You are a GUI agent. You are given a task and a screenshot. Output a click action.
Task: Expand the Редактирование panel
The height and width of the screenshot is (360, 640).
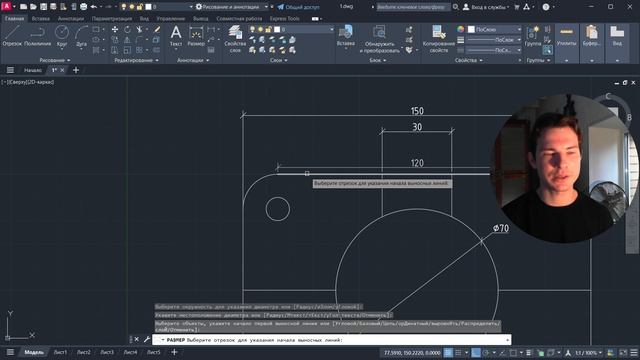point(136,60)
